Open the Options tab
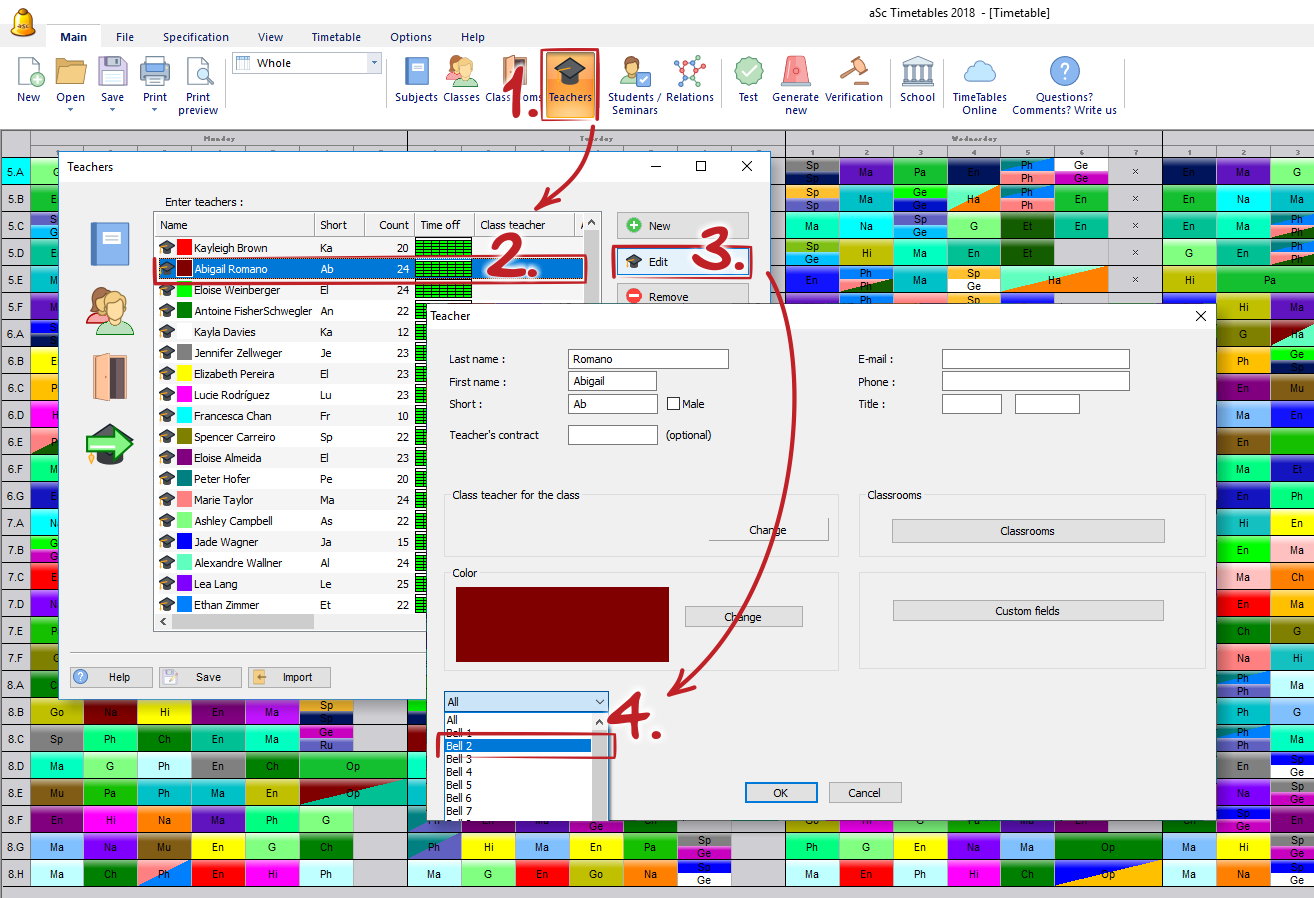This screenshot has width=1314, height=898. [x=411, y=37]
